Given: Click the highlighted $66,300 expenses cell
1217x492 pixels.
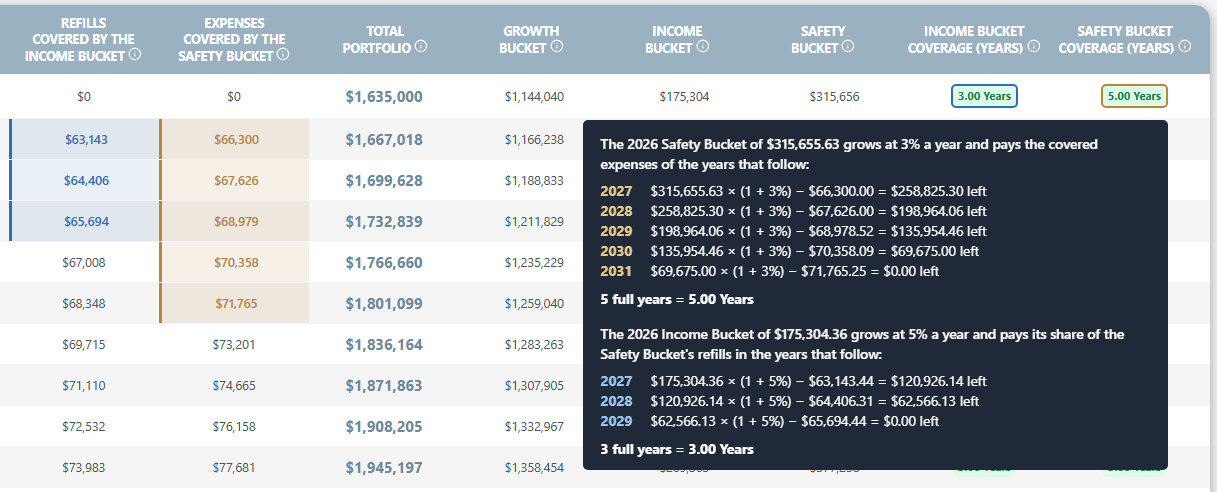Looking at the screenshot, I should coord(234,139).
